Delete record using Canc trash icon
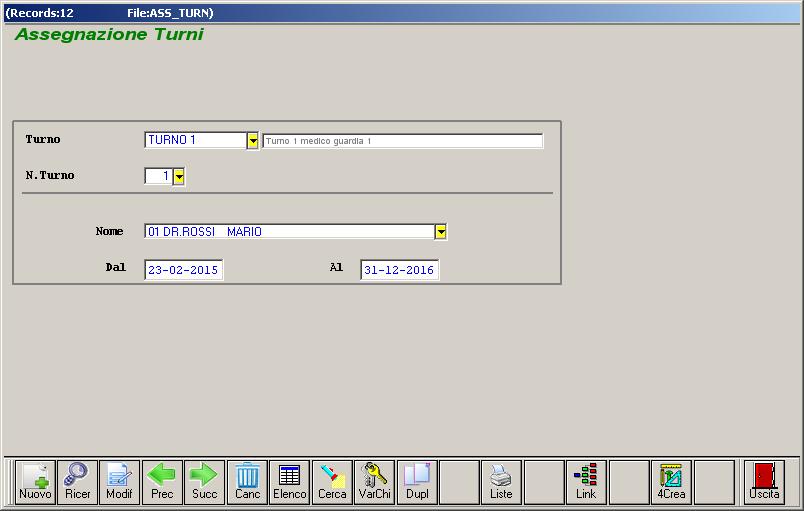Screen dimensions: 804x511 point(247,482)
